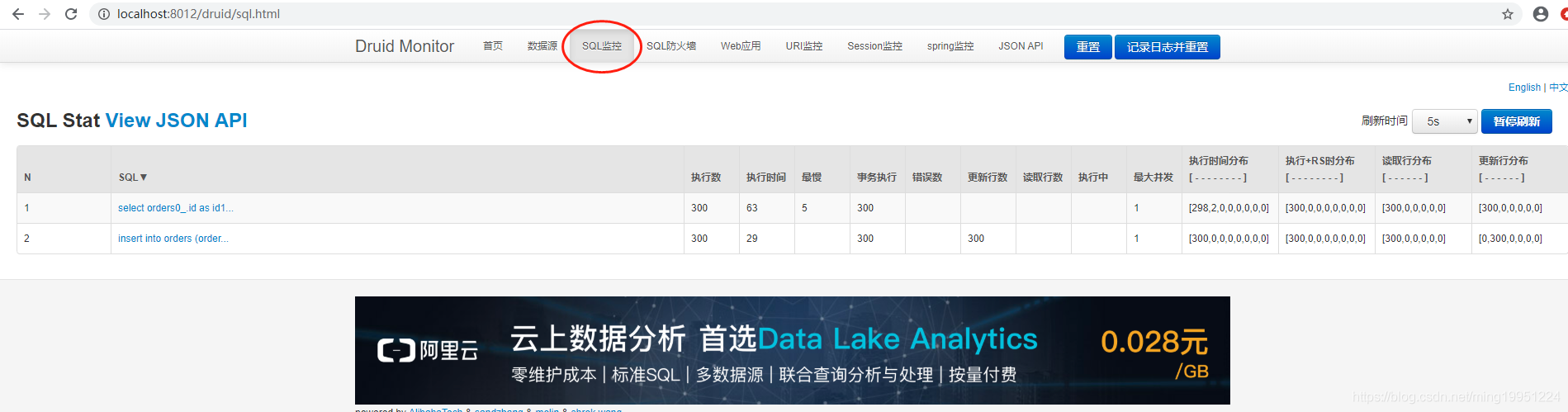The width and height of the screenshot is (1568, 412).
Task: Open the insert into orders SQL link
Action: 173,239
